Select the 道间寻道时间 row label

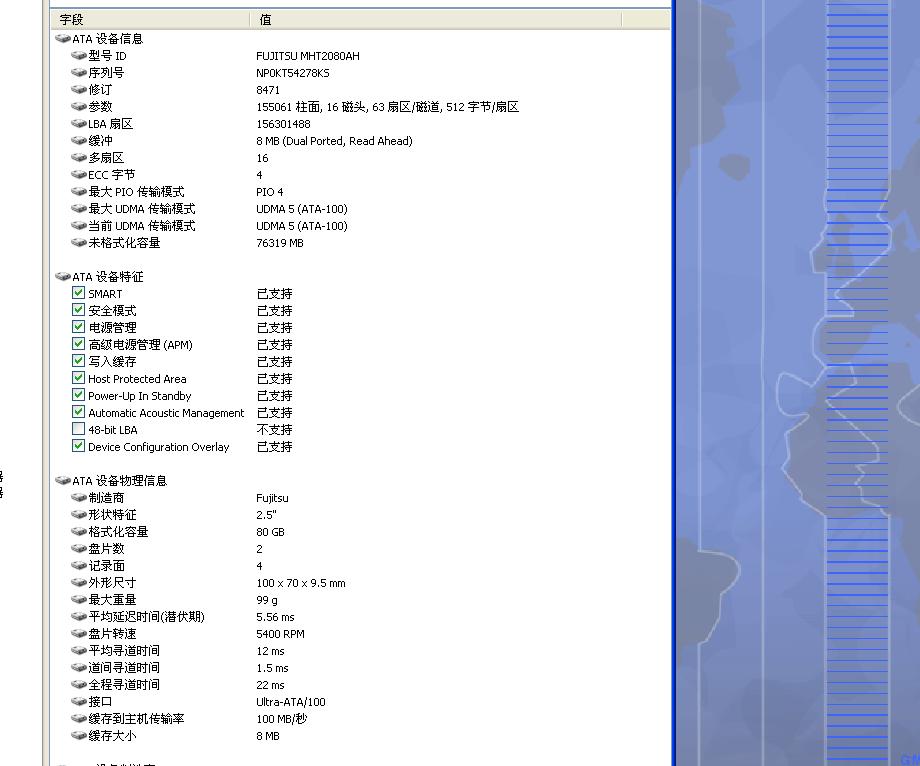(124, 668)
